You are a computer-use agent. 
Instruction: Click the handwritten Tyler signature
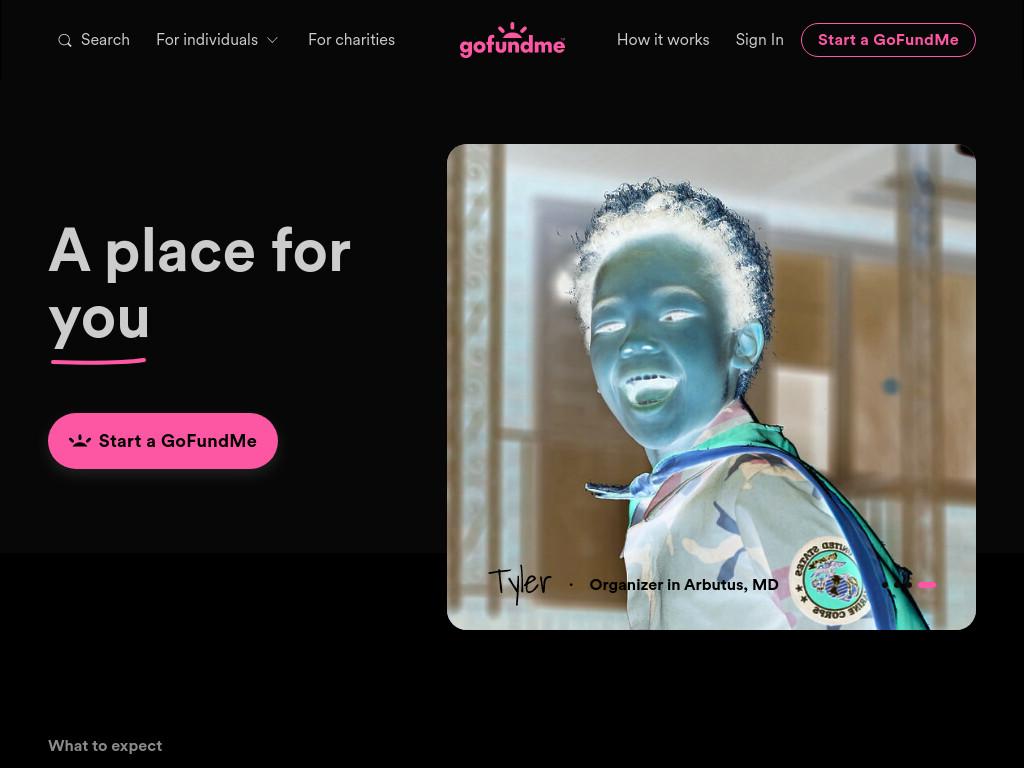(520, 584)
